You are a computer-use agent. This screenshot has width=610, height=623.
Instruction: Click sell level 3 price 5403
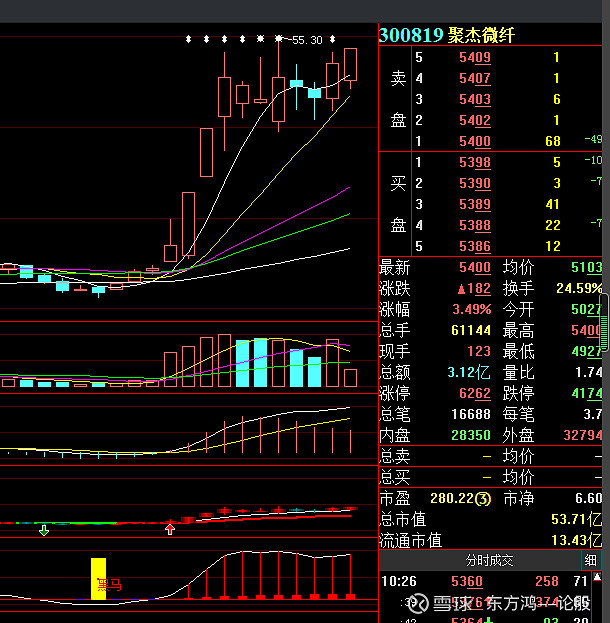475,99
